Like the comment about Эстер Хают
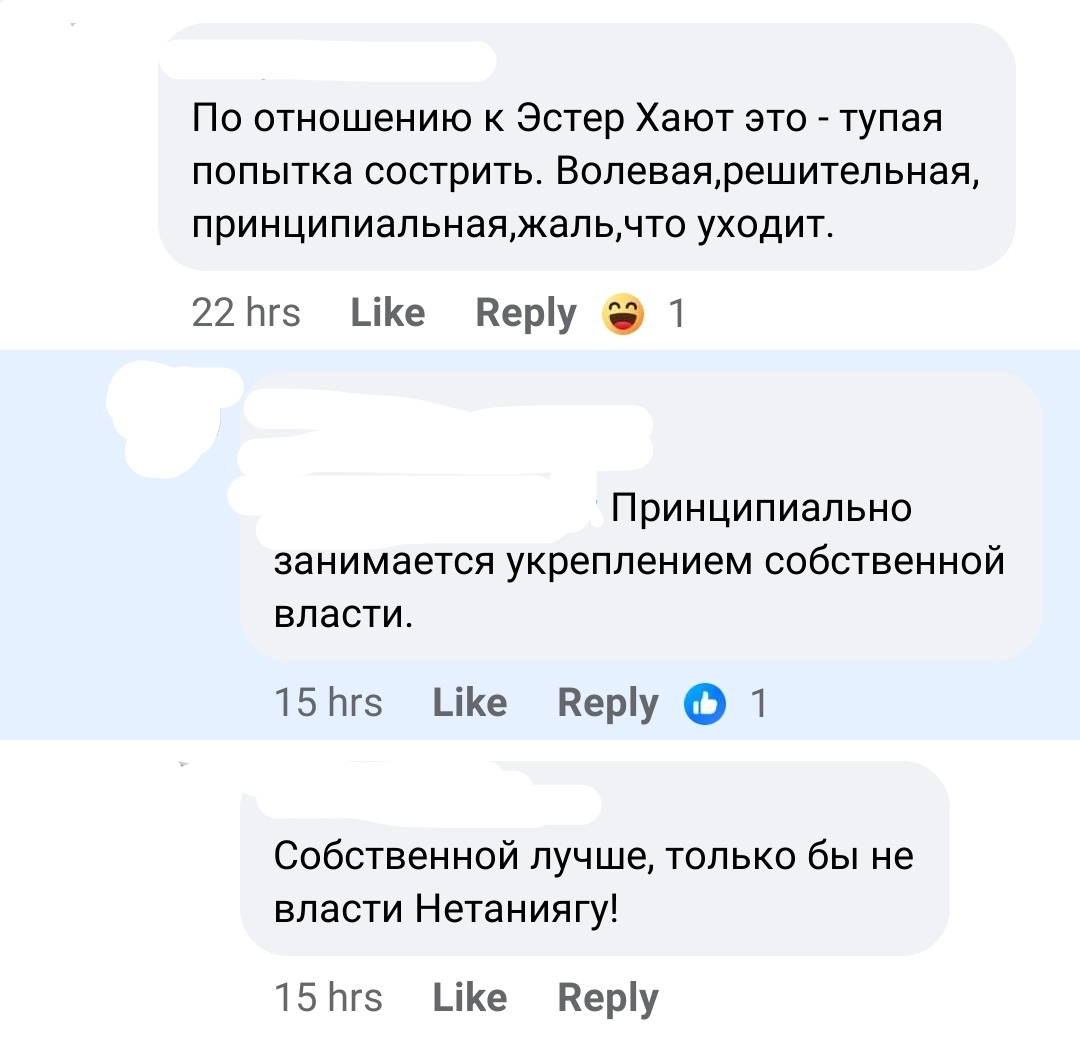 point(387,312)
